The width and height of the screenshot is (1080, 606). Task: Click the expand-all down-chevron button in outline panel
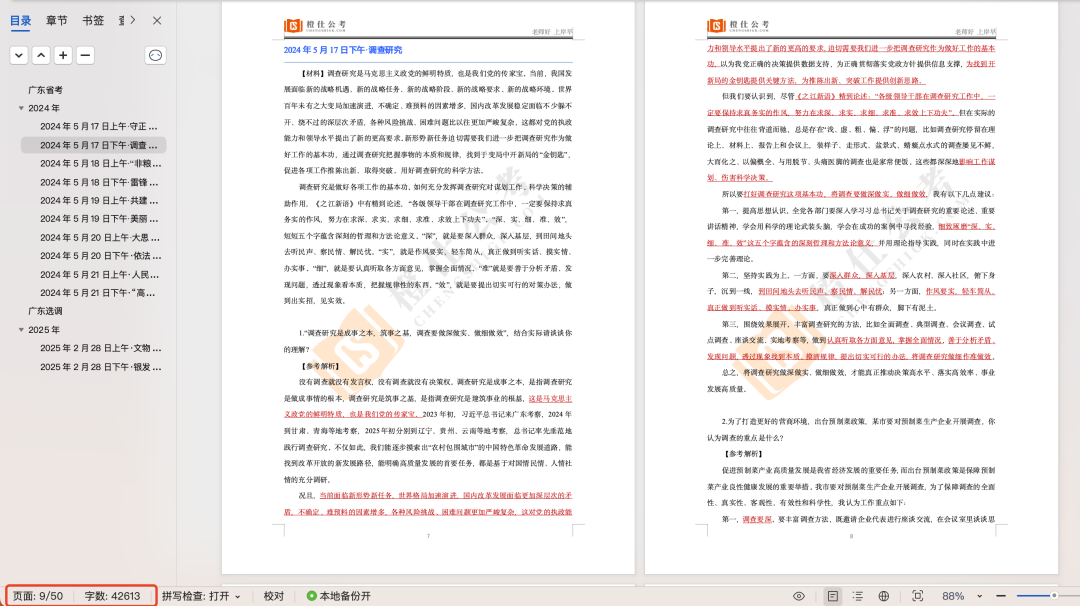(x=19, y=55)
